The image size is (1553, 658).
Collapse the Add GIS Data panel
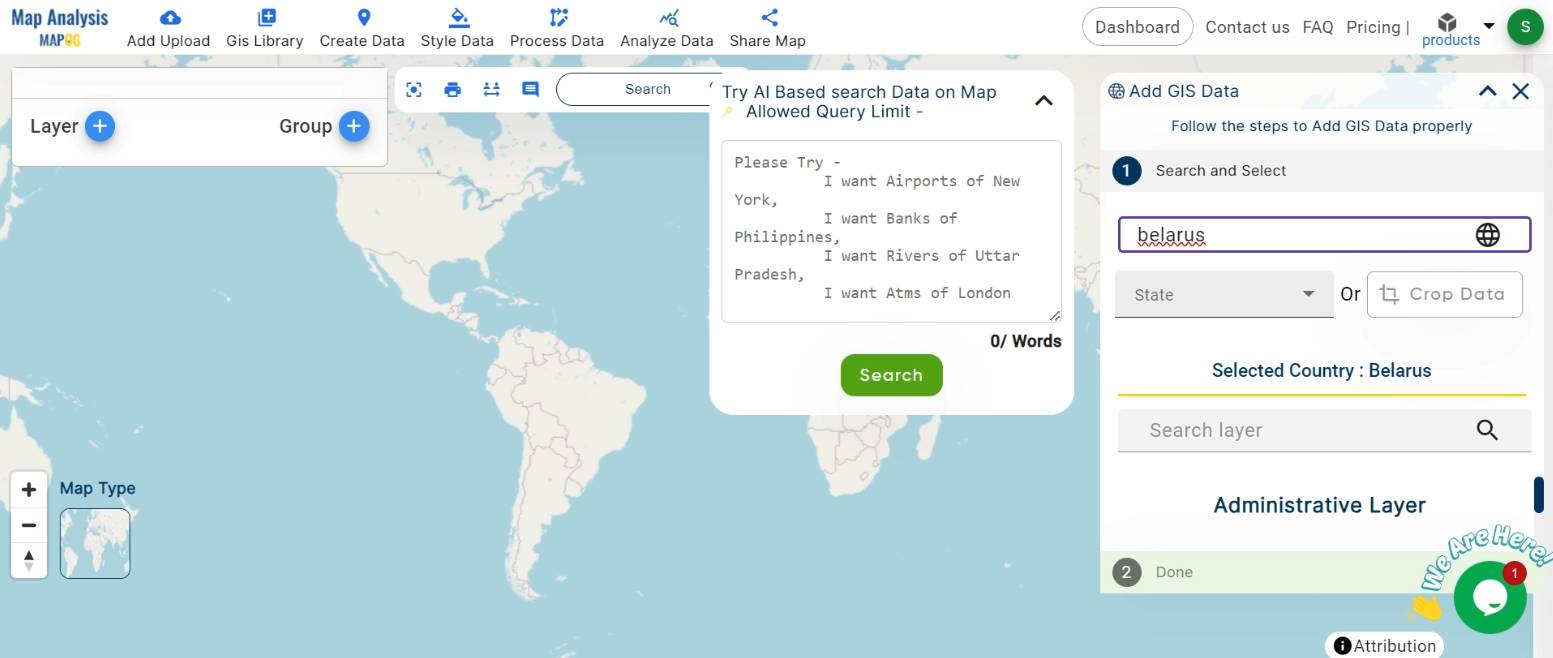[x=1487, y=91]
